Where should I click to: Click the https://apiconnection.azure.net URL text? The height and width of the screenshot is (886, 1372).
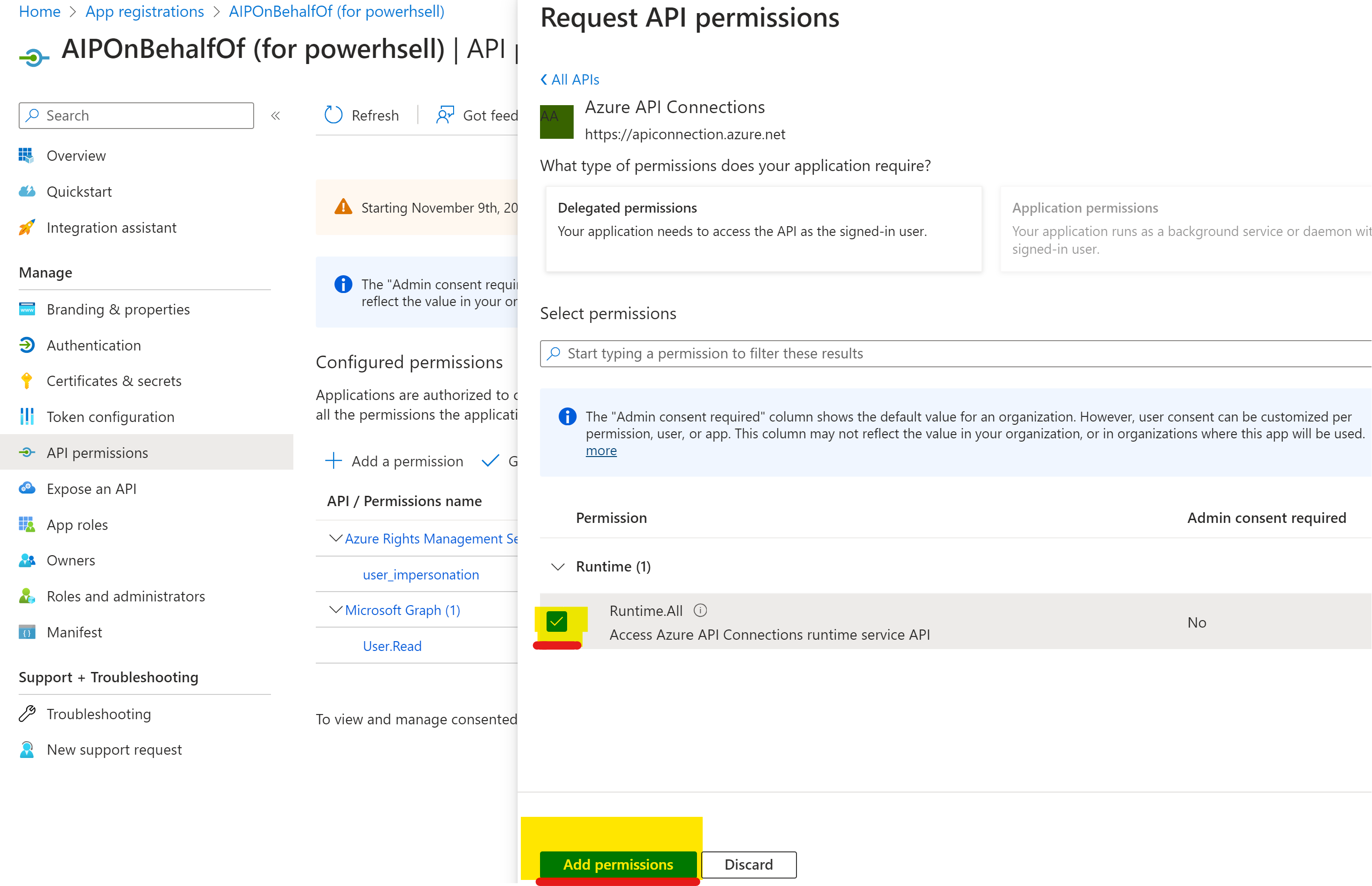685,134
